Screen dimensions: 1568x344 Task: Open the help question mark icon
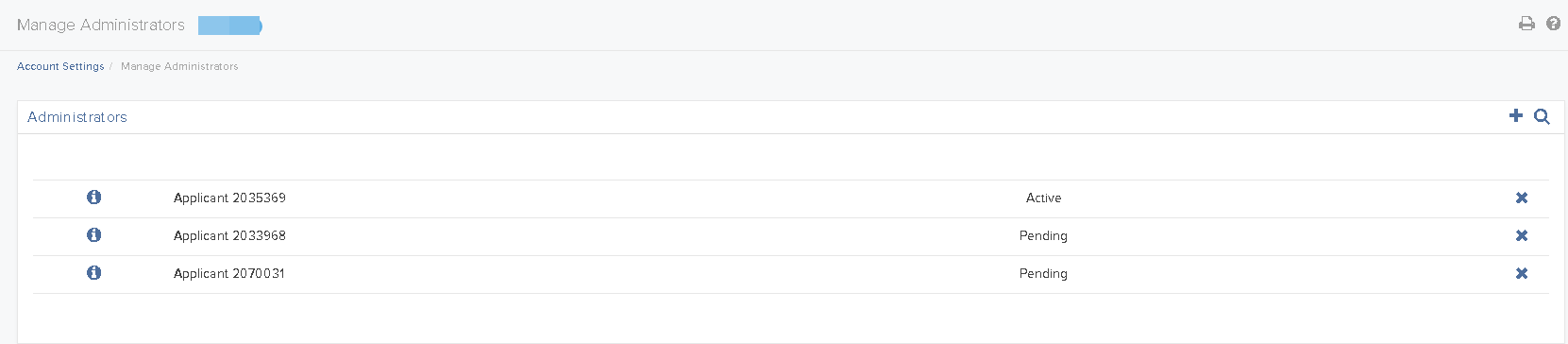(1553, 24)
